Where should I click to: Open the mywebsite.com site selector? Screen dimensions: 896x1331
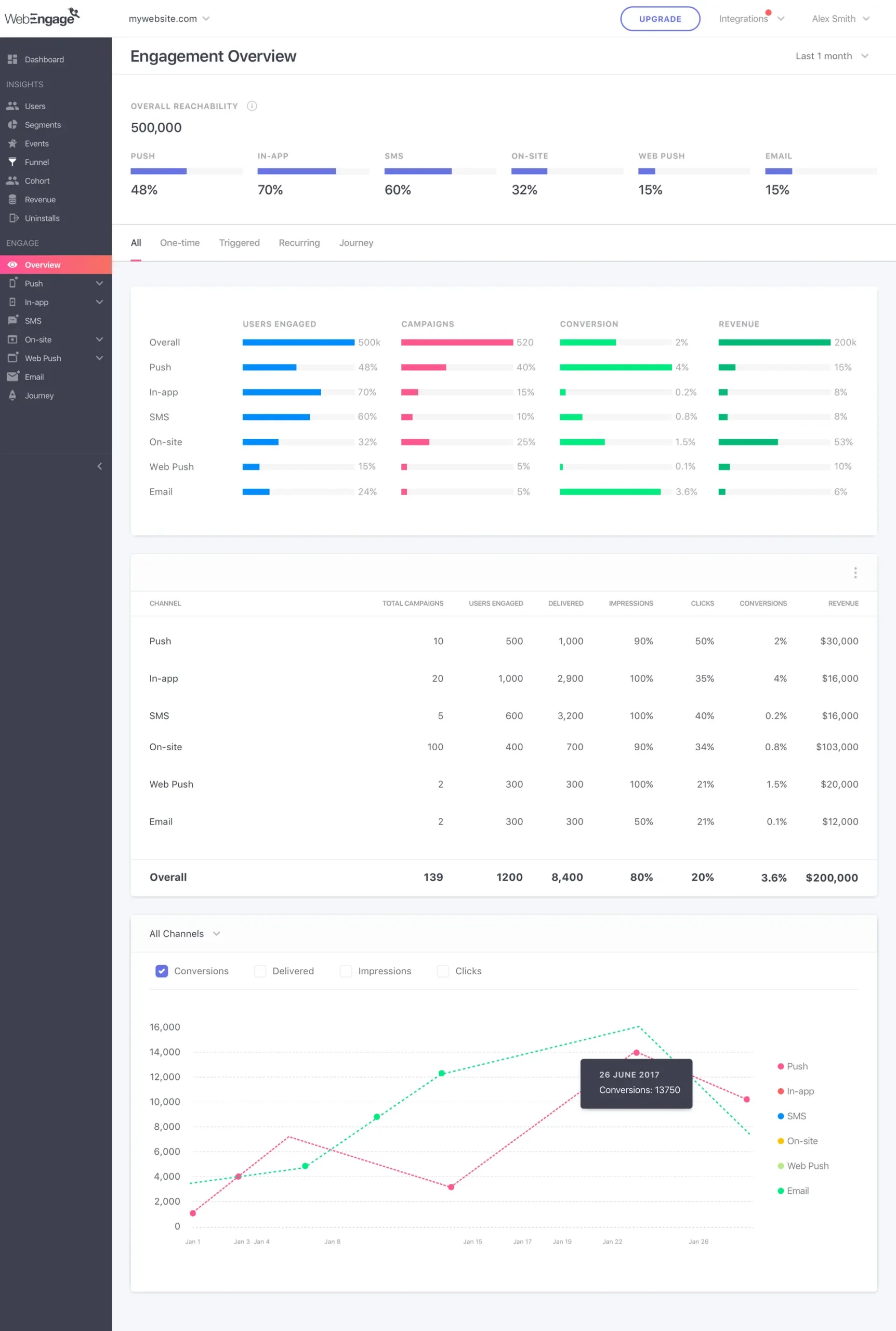pos(168,18)
